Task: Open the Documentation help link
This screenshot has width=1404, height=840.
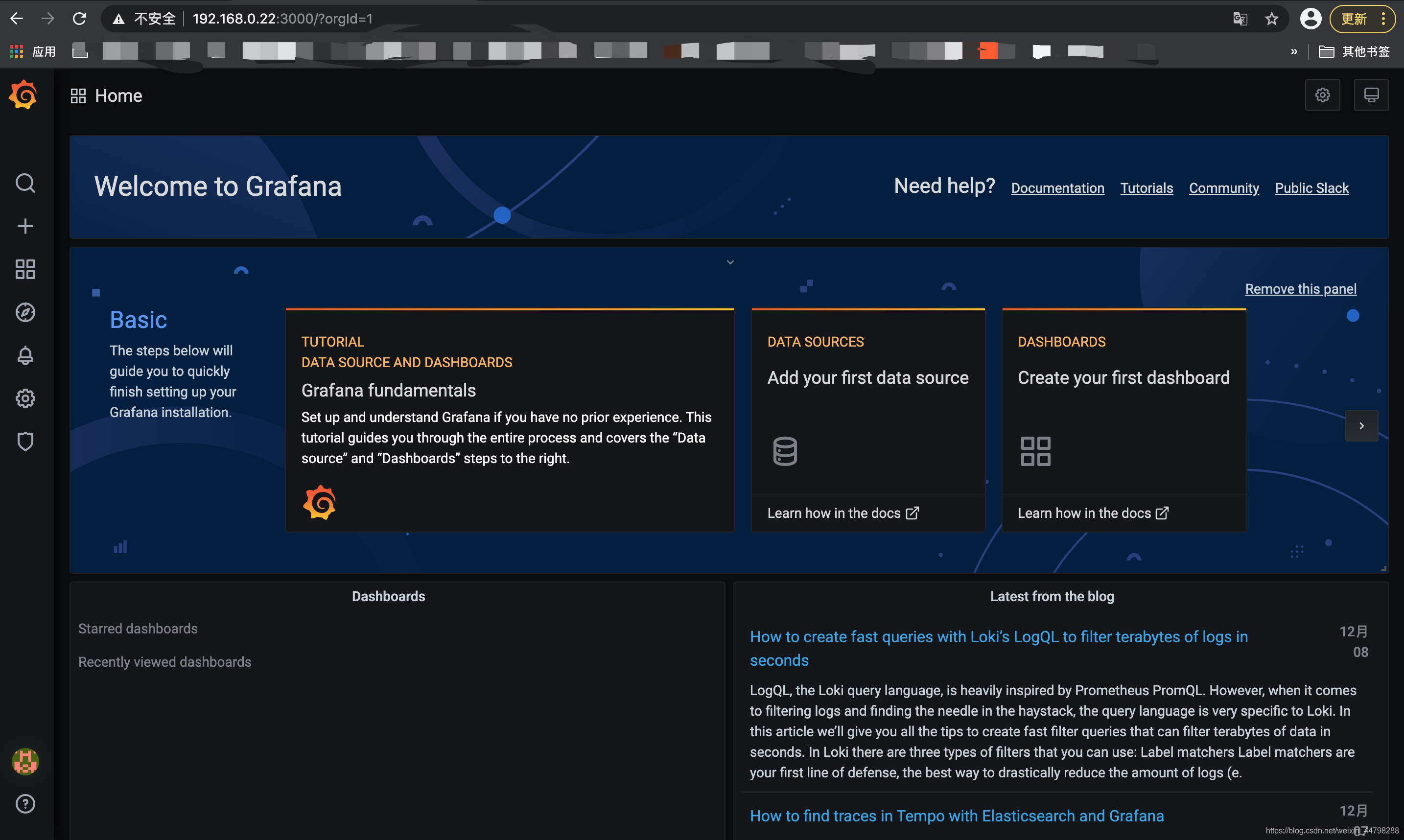Action: (1058, 188)
